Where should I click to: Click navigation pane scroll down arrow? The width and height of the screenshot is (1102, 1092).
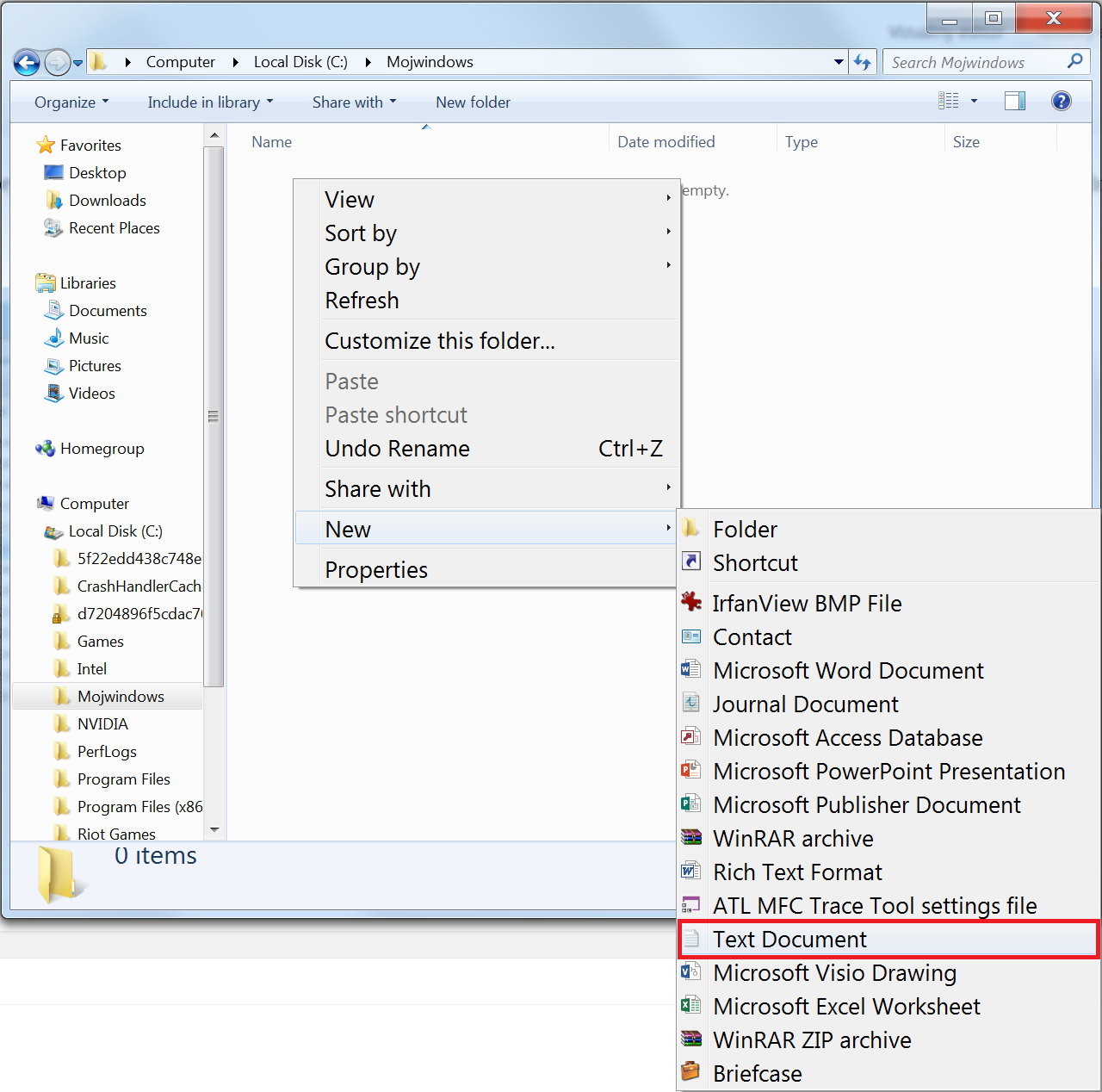(x=214, y=830)
